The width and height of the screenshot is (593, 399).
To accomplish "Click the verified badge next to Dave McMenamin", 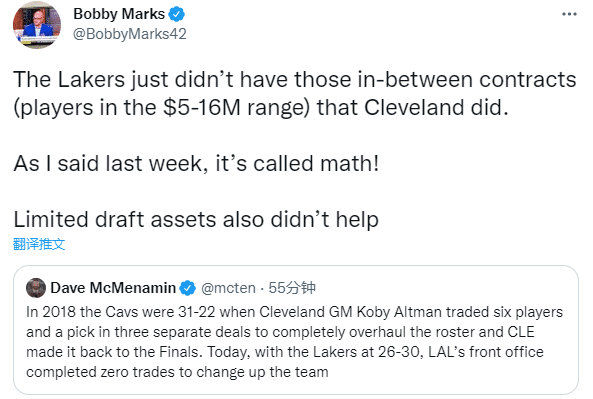I will coord(187,288).
